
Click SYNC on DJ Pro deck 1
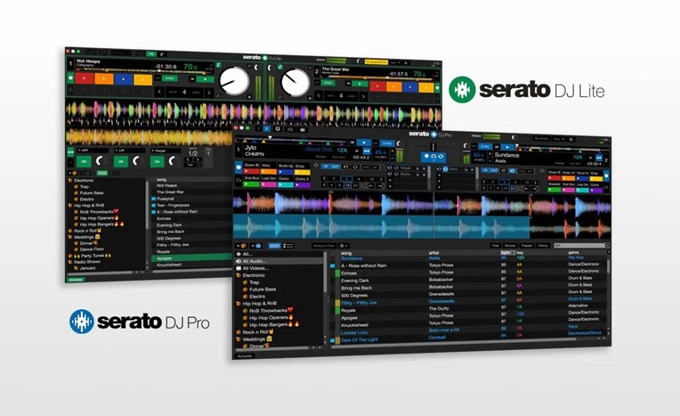pyautogui.click(x=386, y=143)
